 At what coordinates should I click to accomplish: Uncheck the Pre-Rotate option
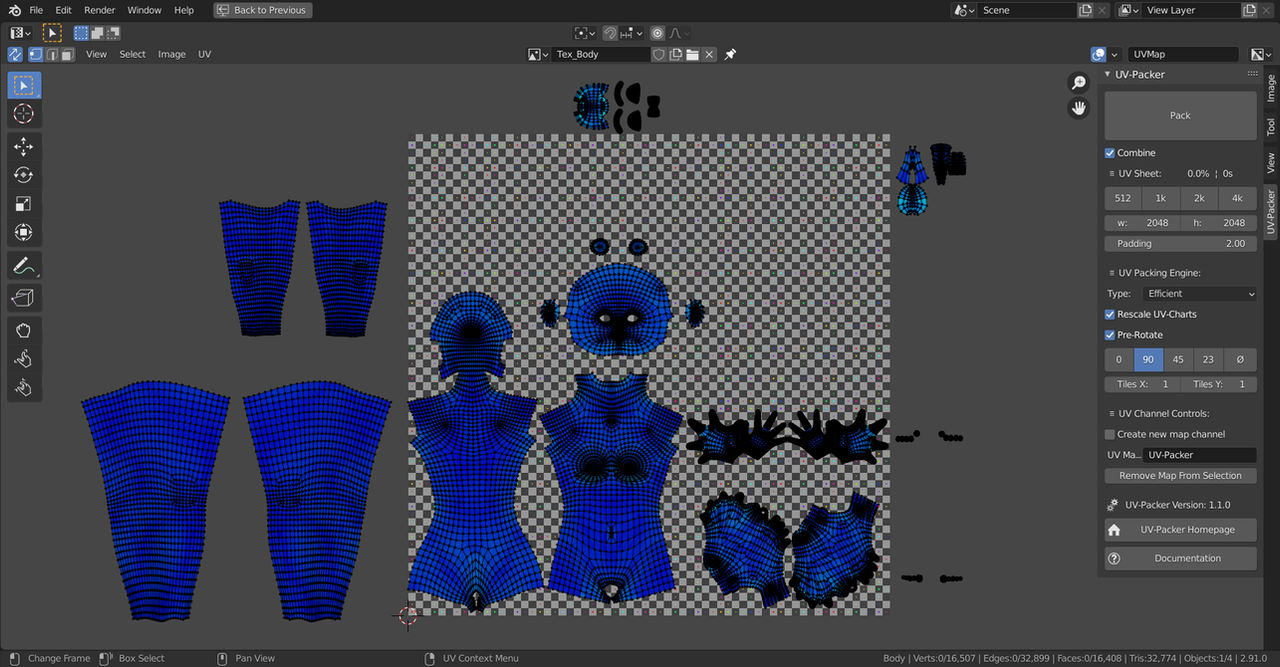pyautogui.click(x=1110, y=335)
